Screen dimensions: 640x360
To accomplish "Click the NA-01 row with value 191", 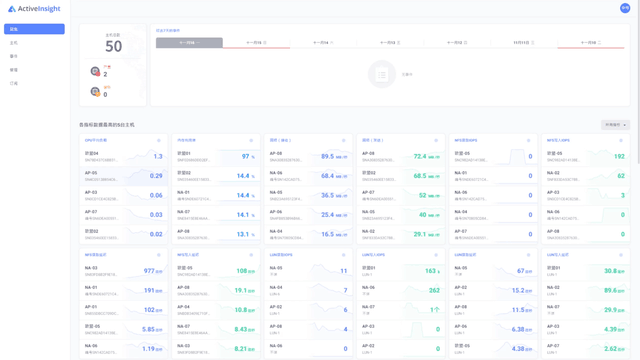I will (124, 291).
